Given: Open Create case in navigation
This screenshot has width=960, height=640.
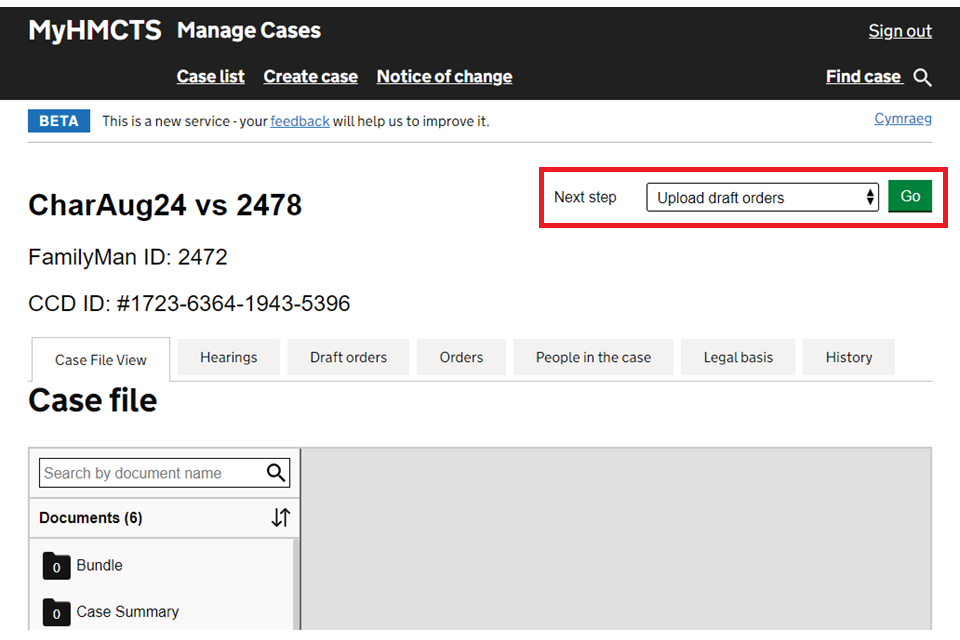Looking at the screenshot, I should pos(310,77).
